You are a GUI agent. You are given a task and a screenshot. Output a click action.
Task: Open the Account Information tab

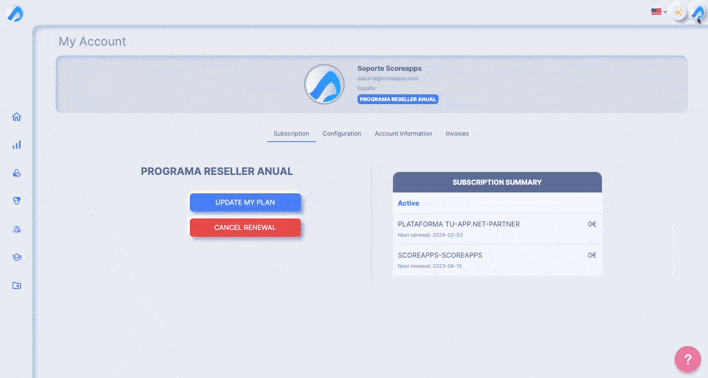click(403, 134)
